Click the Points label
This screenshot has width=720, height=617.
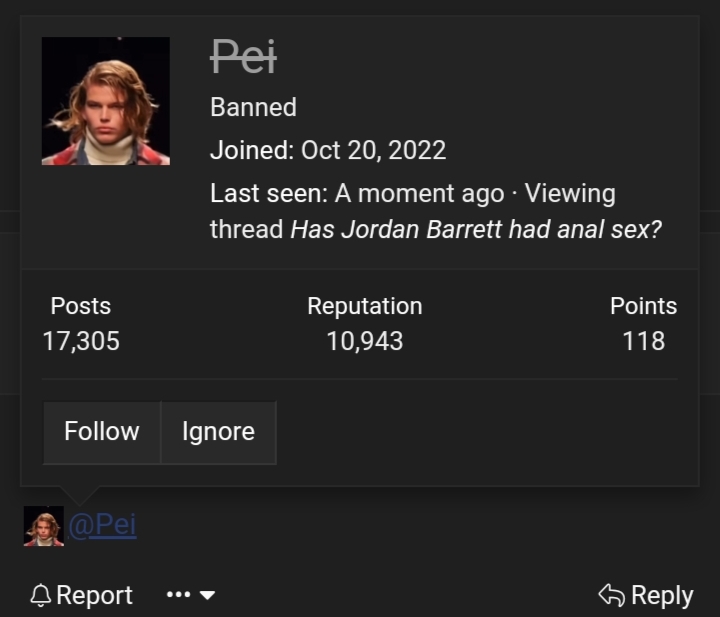(643, 306)
